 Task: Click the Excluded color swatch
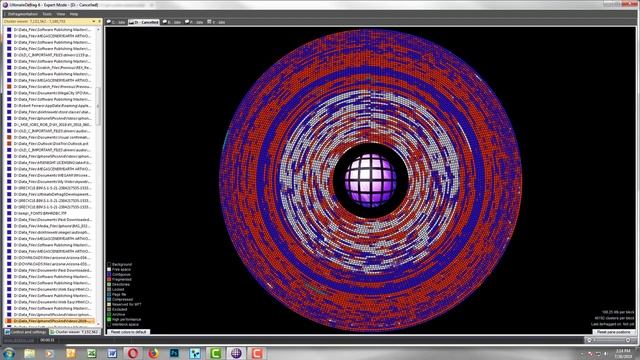(109, 309)
